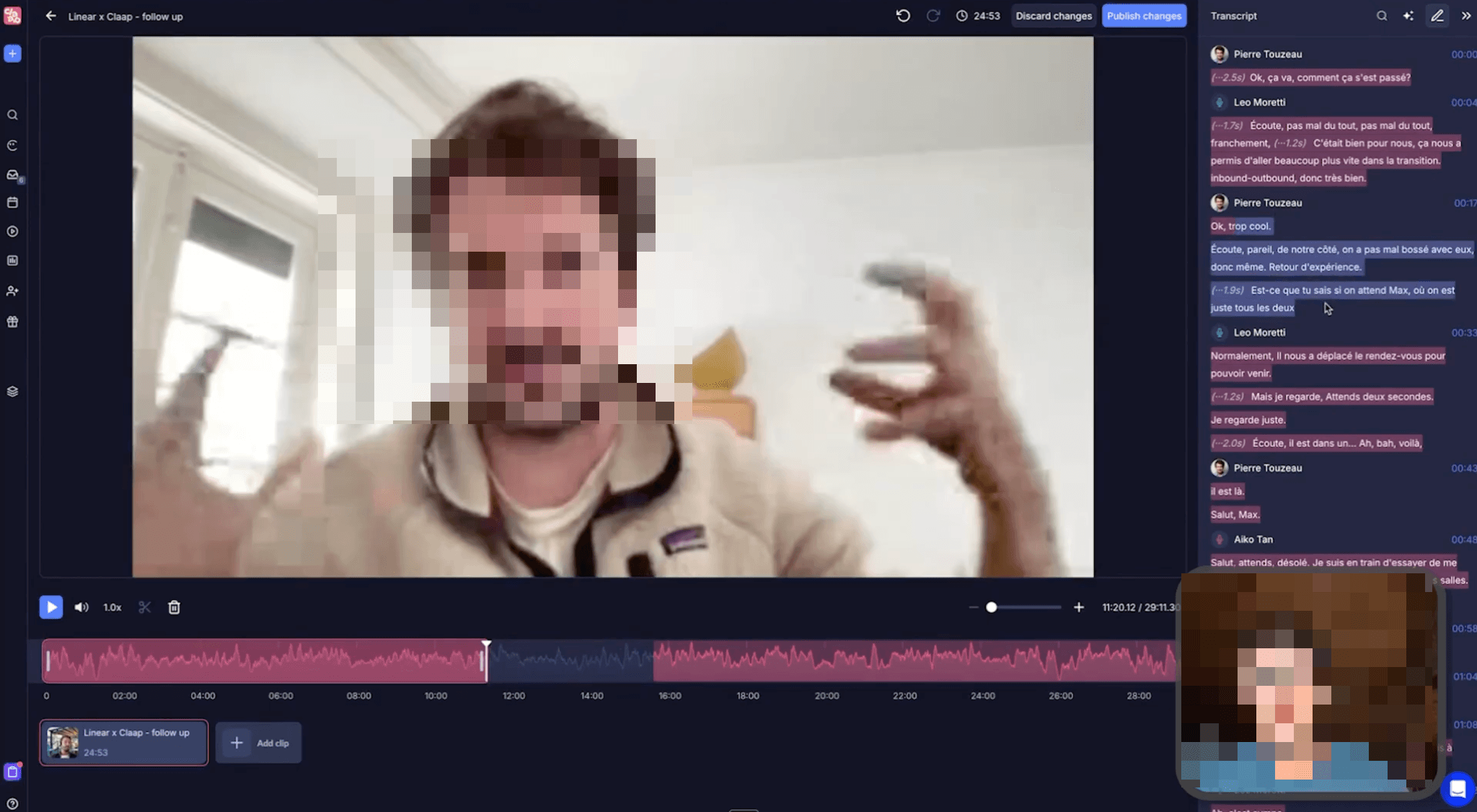Zoom in timeline with plus icon
Screen dimensions: 1477x812
(1079, 607)
